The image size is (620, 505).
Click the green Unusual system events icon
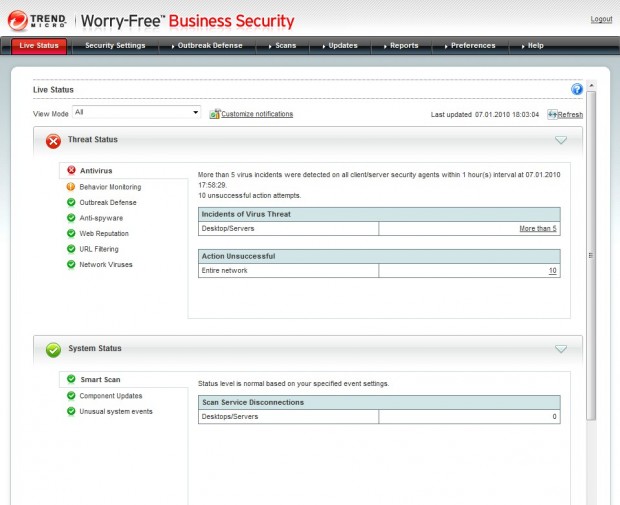pos(71,411)
